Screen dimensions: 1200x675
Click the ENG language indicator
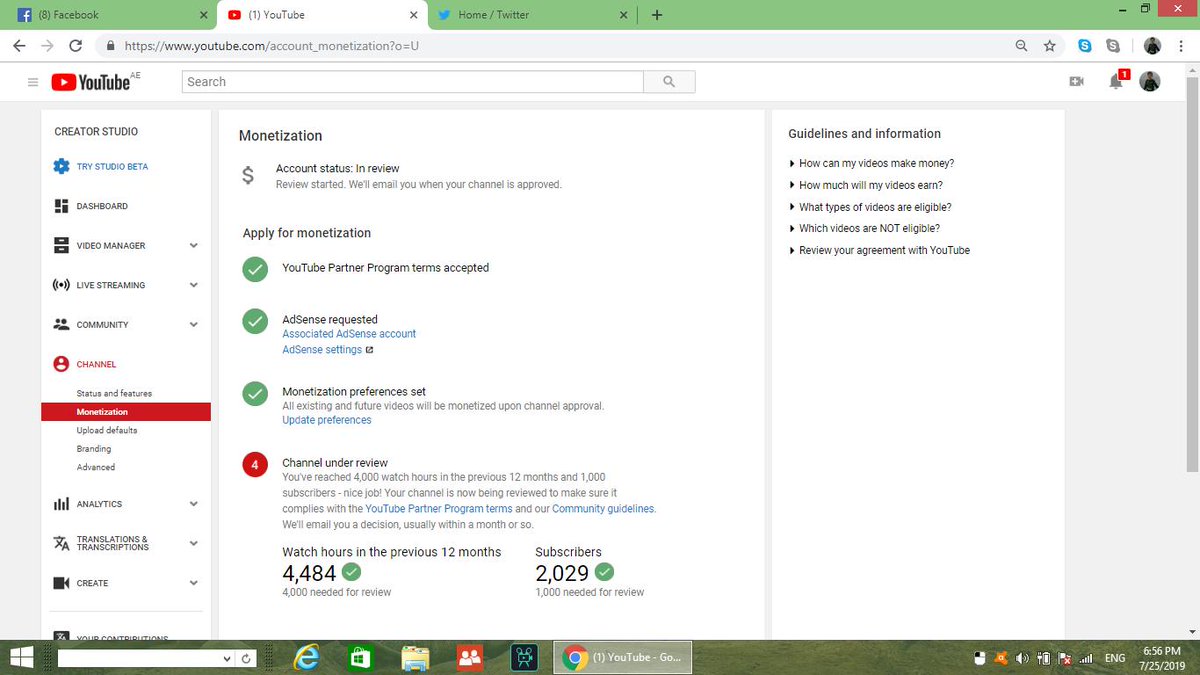tap(1115, 659)
